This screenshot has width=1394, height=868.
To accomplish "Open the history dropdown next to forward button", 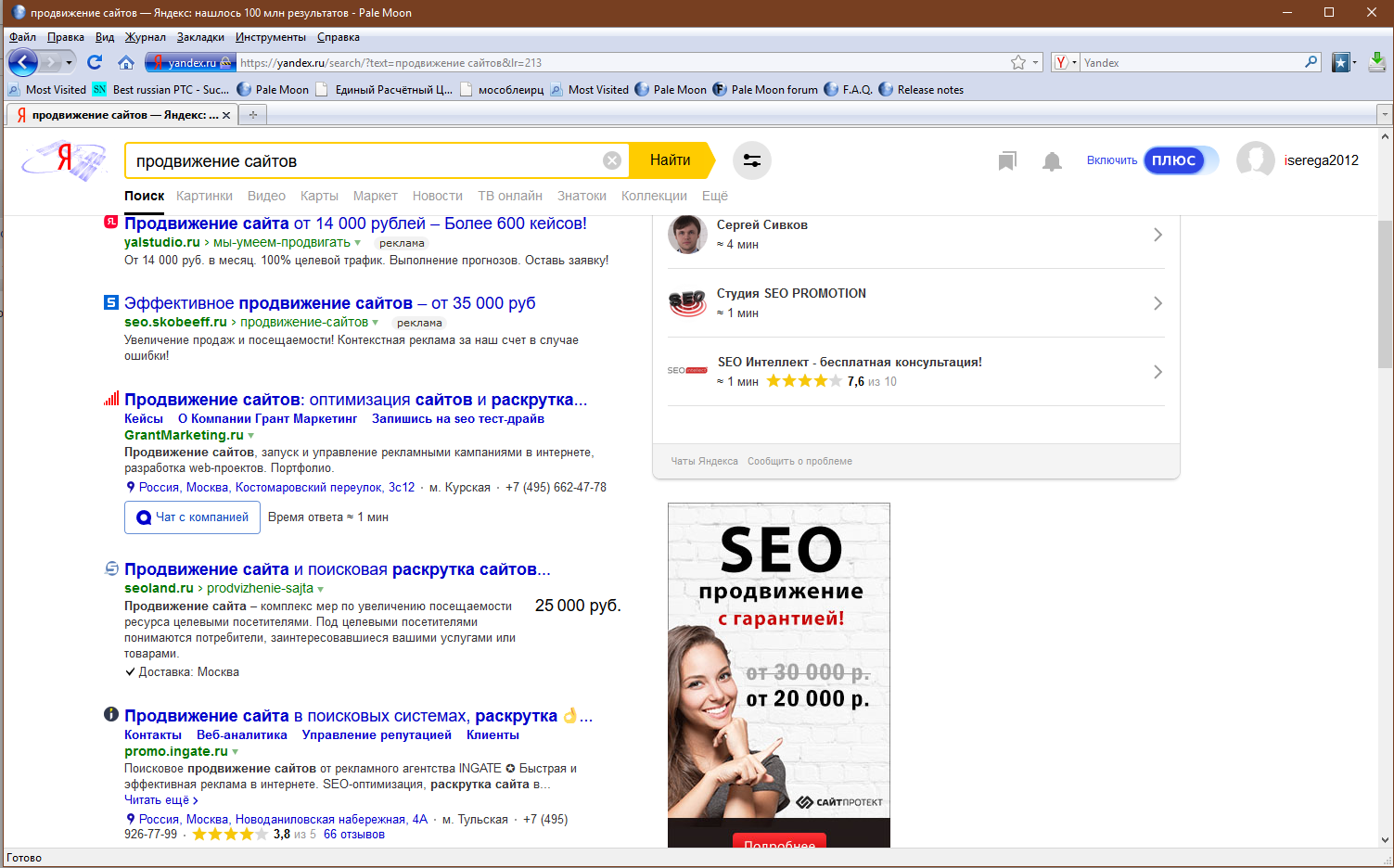I will [x=69, y=62].
